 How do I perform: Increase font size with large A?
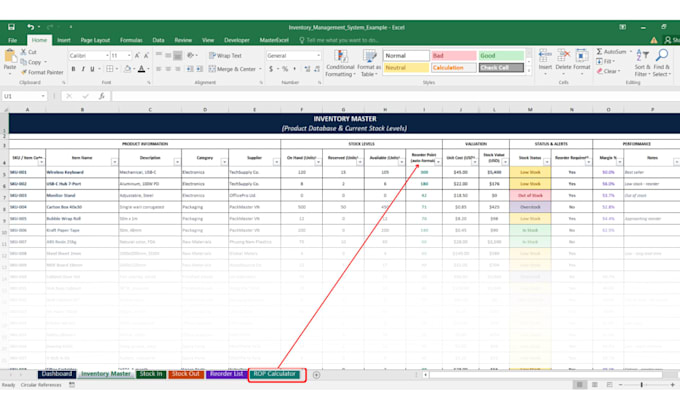[x=137, y=56]
